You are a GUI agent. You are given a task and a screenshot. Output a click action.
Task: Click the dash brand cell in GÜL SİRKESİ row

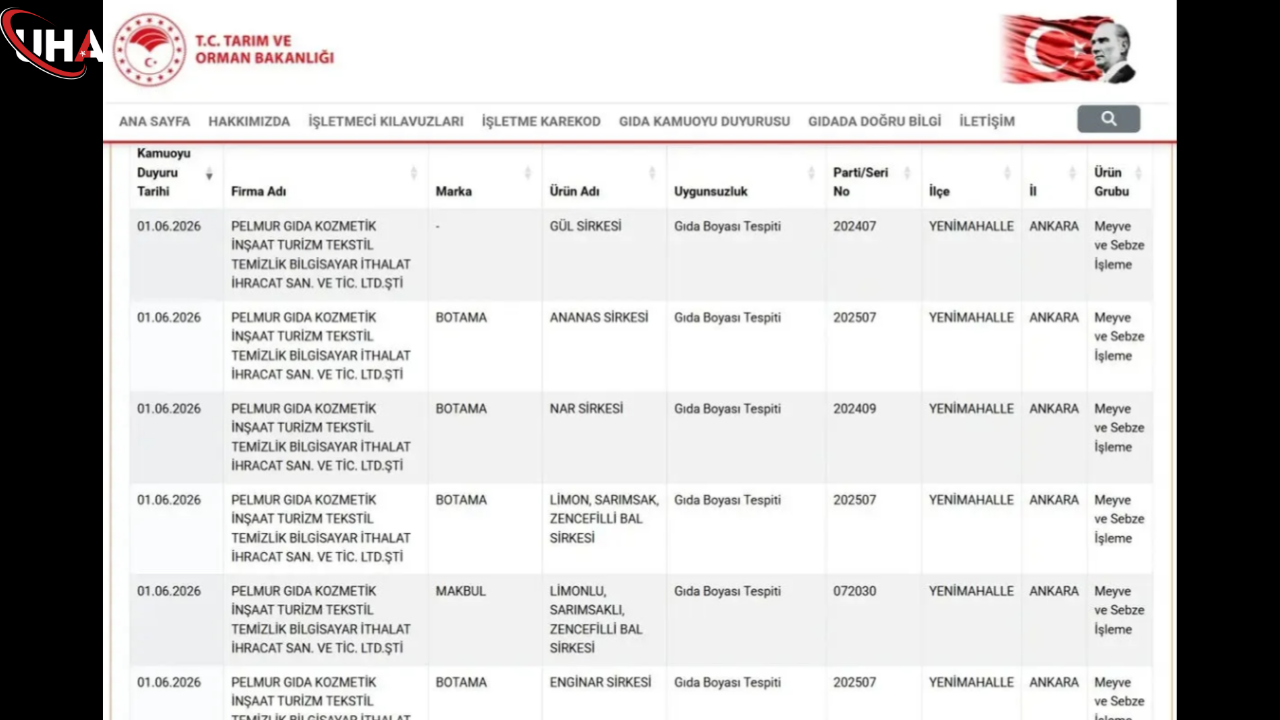[438, 226]
